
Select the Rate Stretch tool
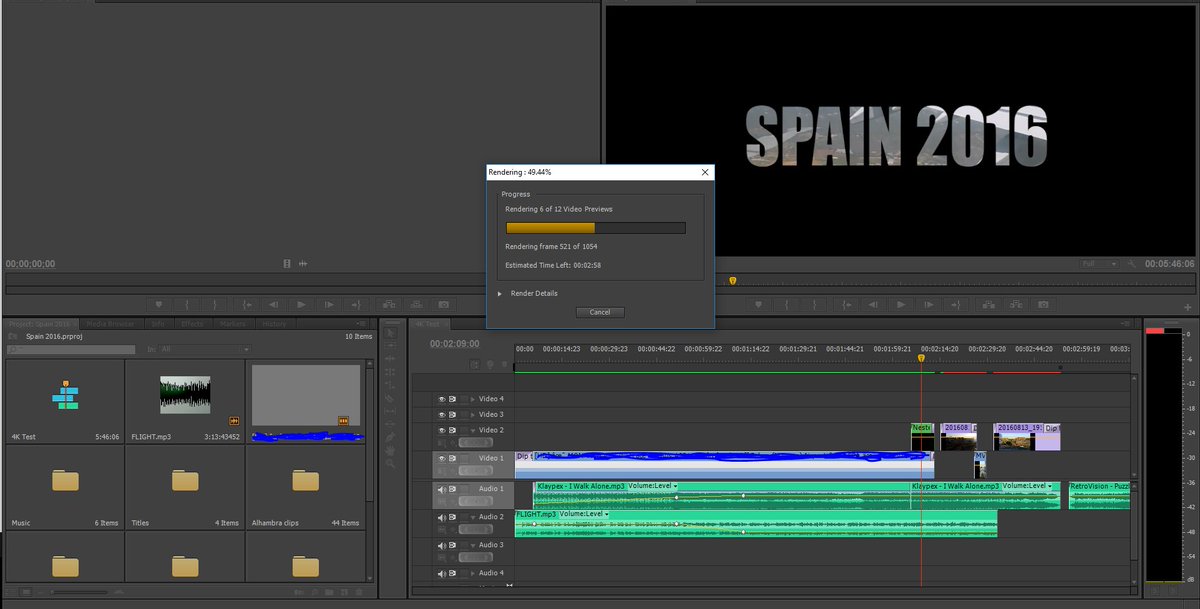click(390, 385)
